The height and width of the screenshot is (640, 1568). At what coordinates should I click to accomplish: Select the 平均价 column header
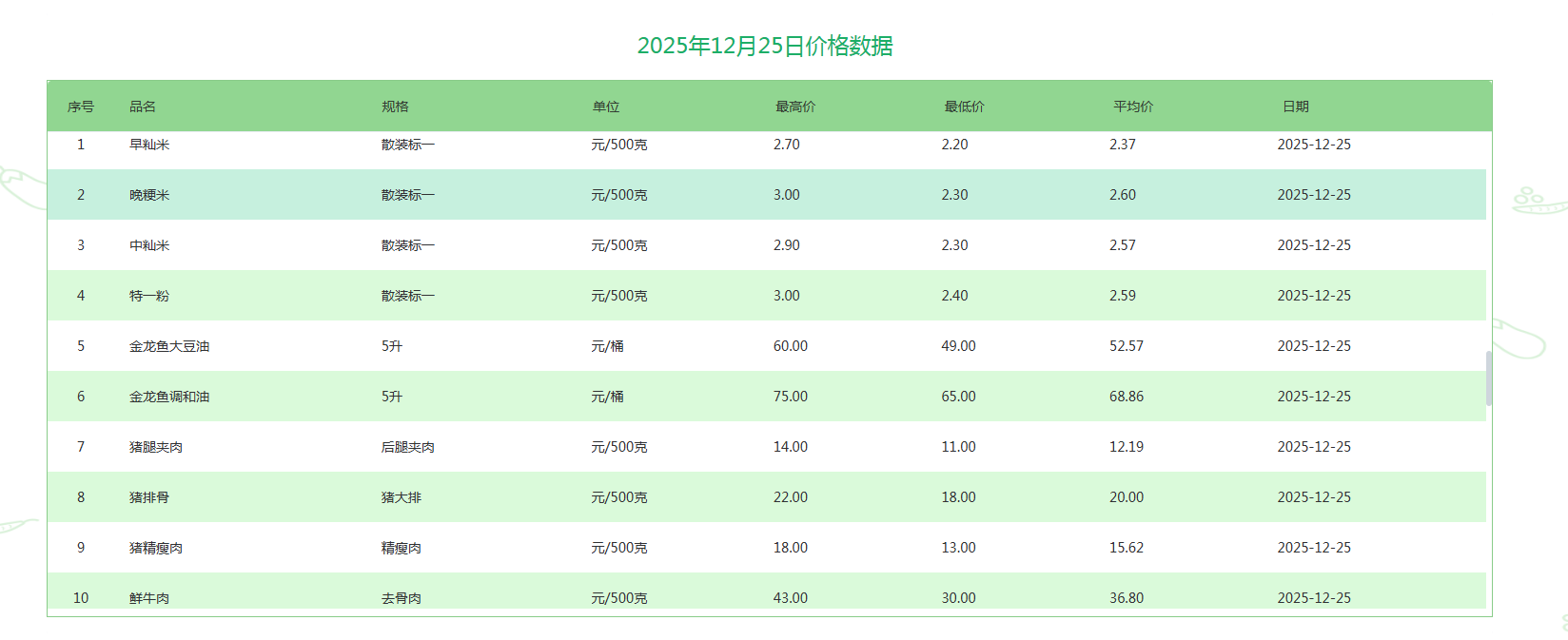pyautogui.click(x=1133, y=107)
